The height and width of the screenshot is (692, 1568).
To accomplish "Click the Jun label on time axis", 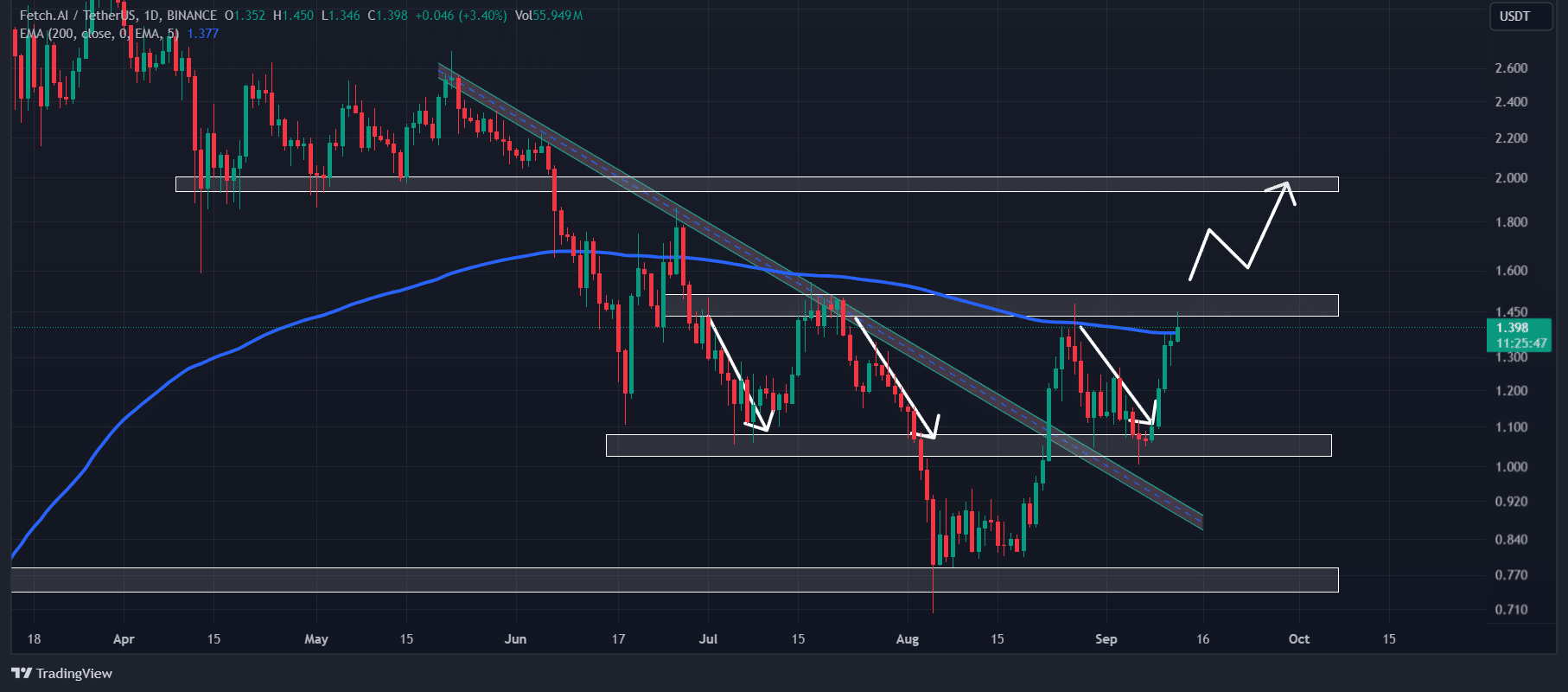I will [515, 639].
